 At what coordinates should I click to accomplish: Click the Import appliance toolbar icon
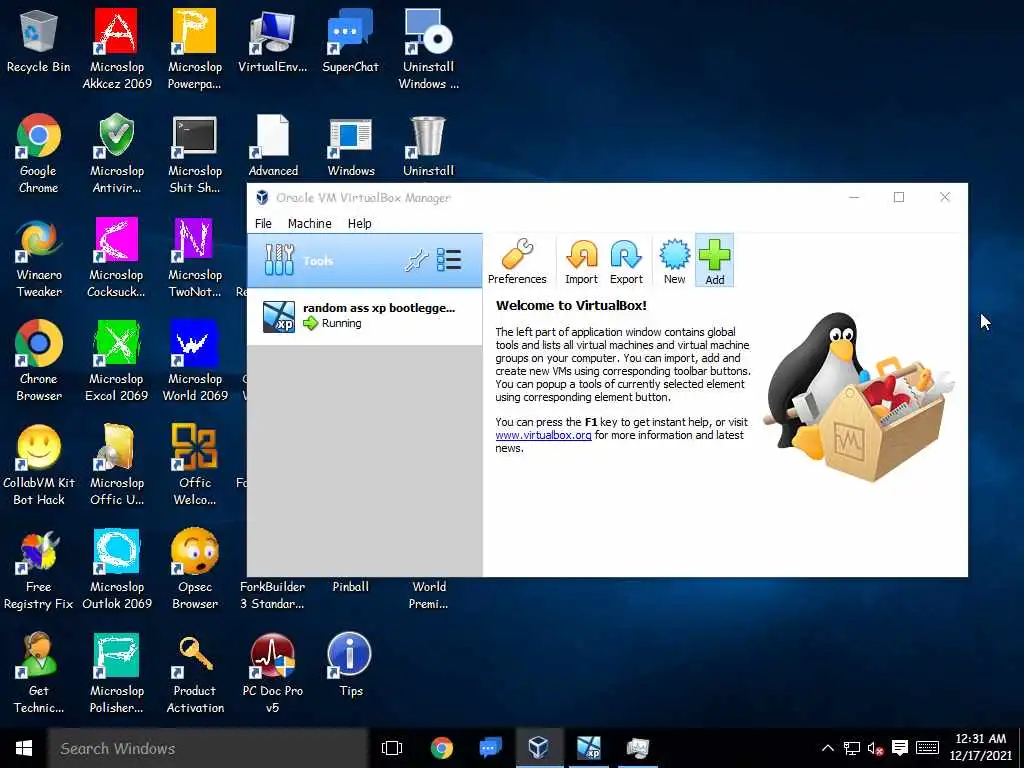click(581, 261)
